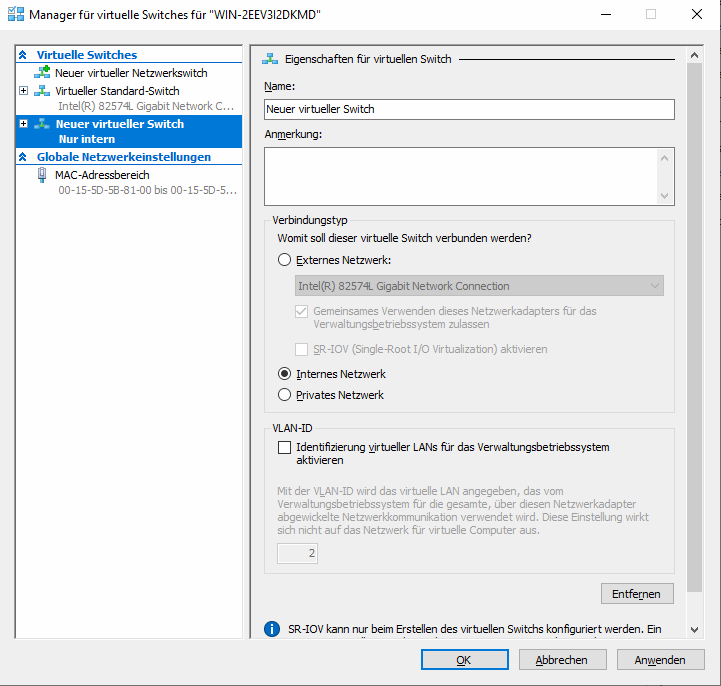
Task: Select Virtueller Standard-Switch in the tree
Action: (x=117, y=91)
